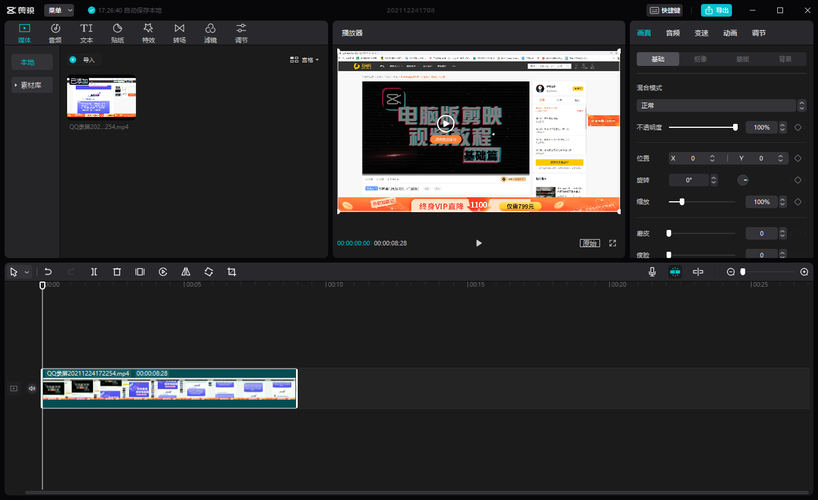Screen dimensions: 818x500
Task: Switch to the 动画 tab in properties panel
Action: 730,33
